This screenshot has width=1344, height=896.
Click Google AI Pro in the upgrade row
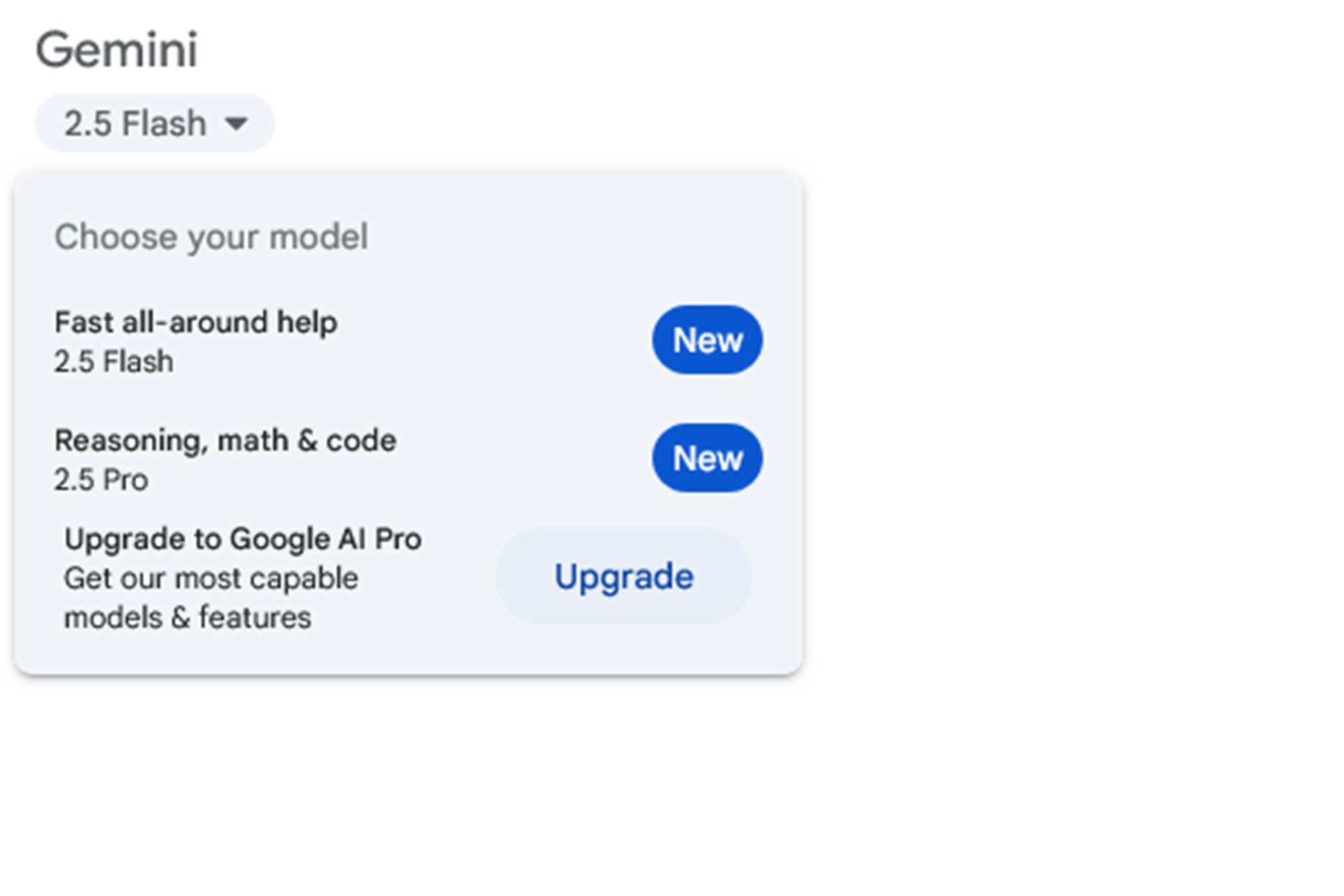pyautogui.click(x=325, y=540)
